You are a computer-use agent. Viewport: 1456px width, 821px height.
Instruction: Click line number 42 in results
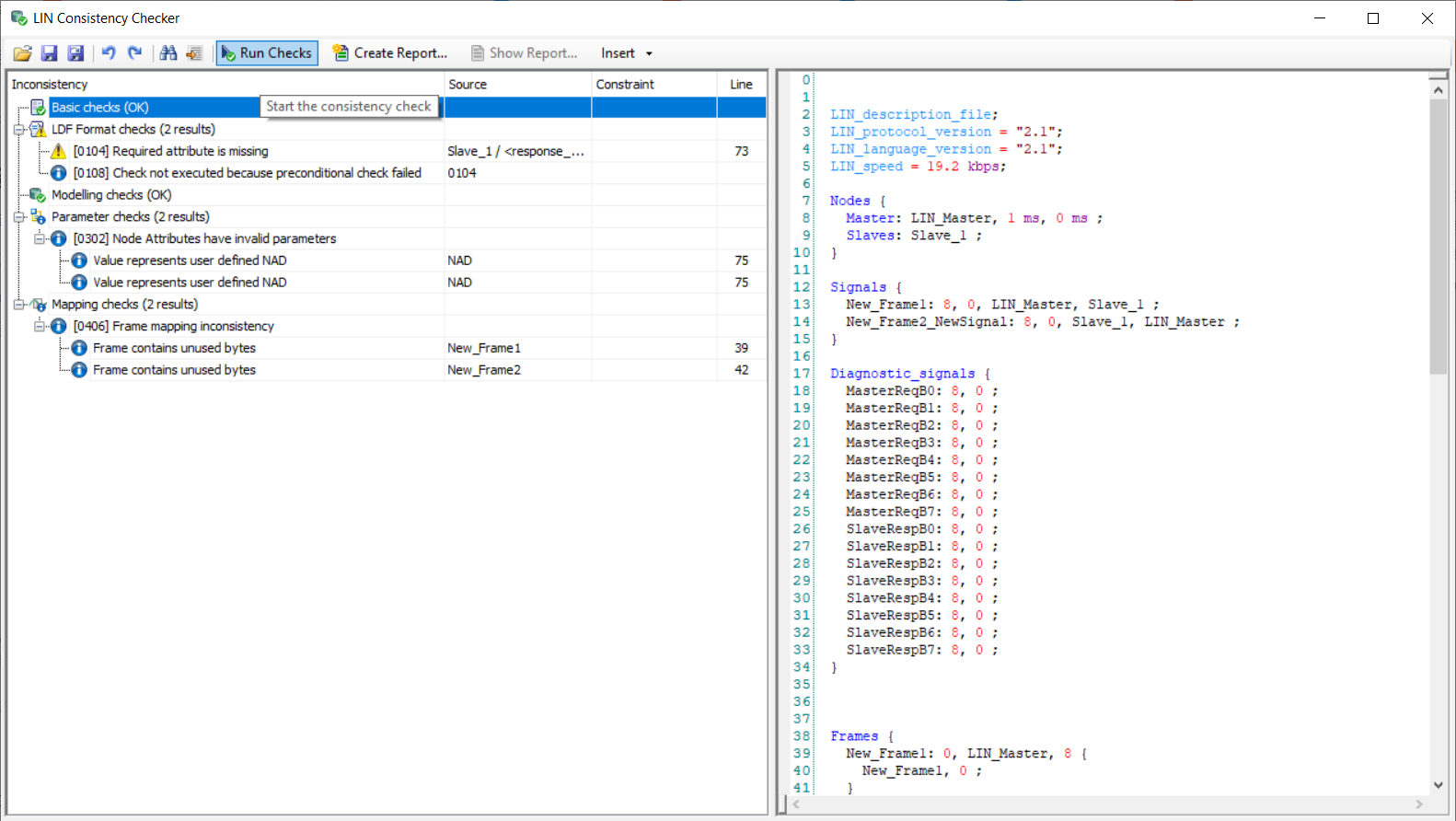(x=742, y=370)
